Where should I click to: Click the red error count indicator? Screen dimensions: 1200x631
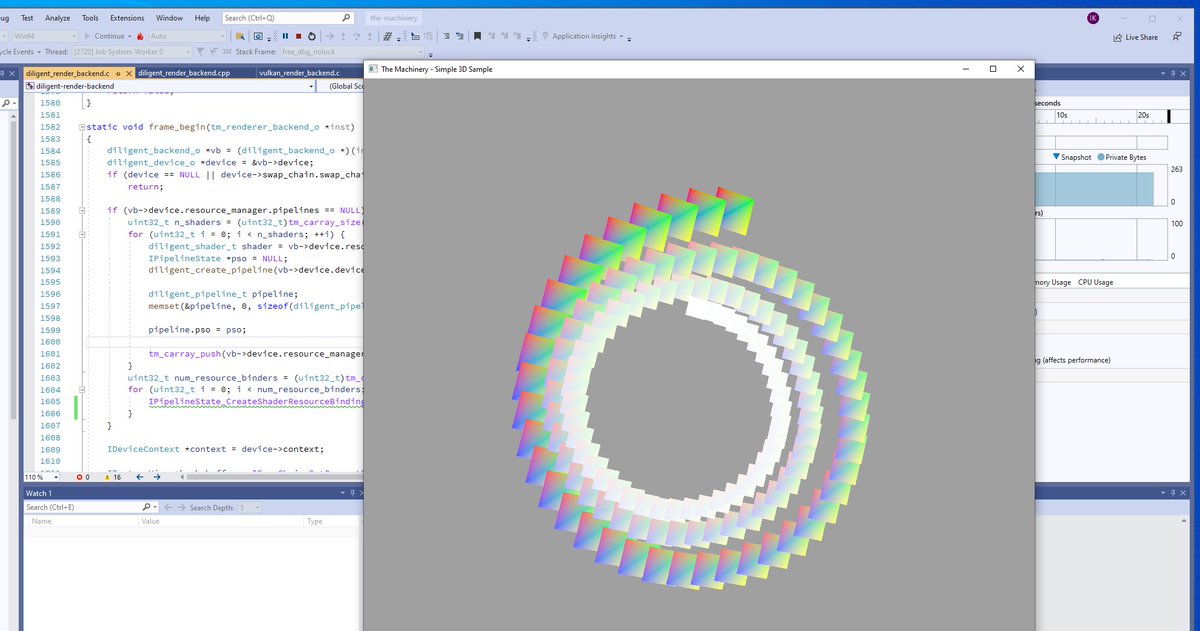click(x=83, y=477)
